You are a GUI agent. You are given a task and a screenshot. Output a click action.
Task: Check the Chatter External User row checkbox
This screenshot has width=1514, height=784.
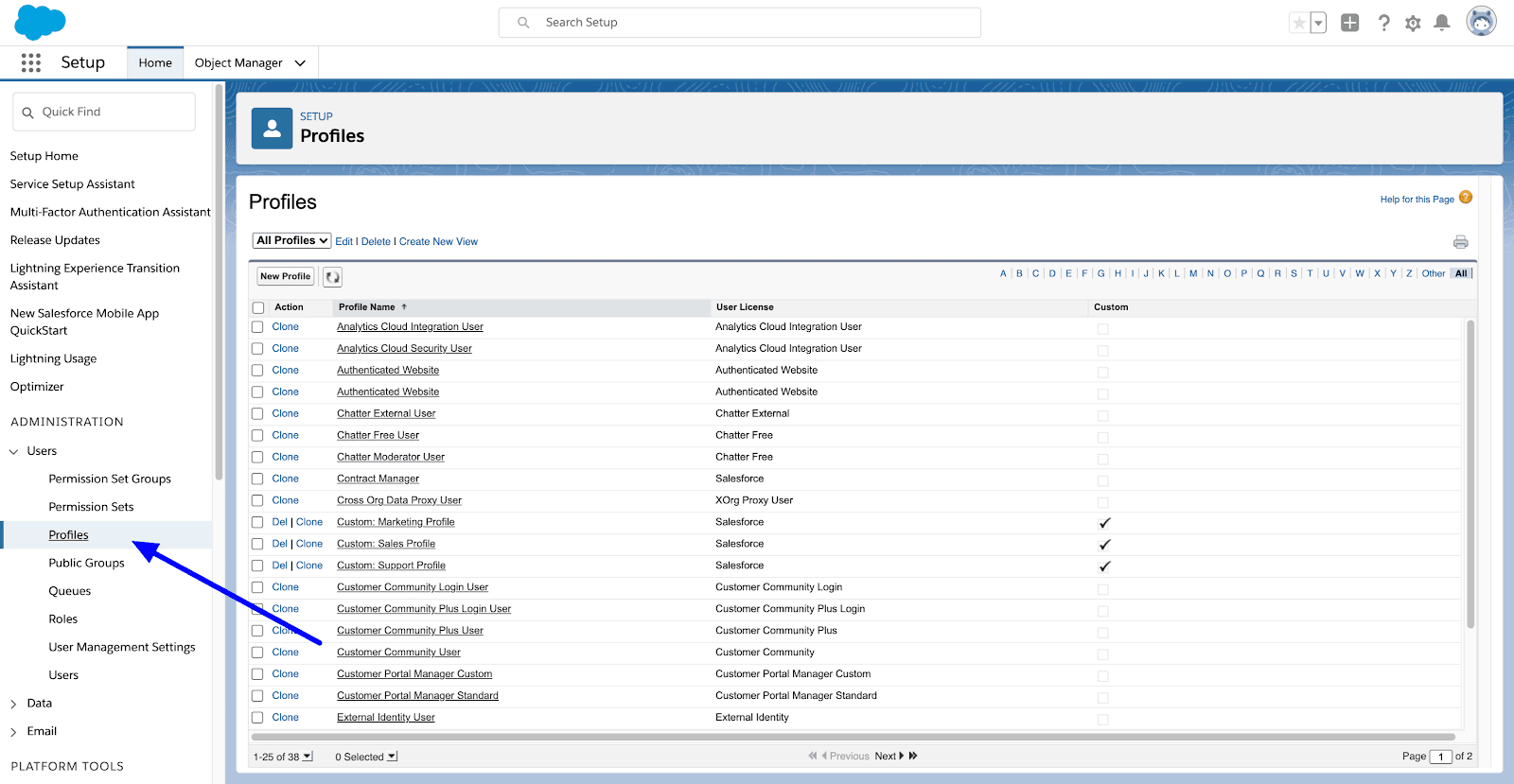(257, 414)
